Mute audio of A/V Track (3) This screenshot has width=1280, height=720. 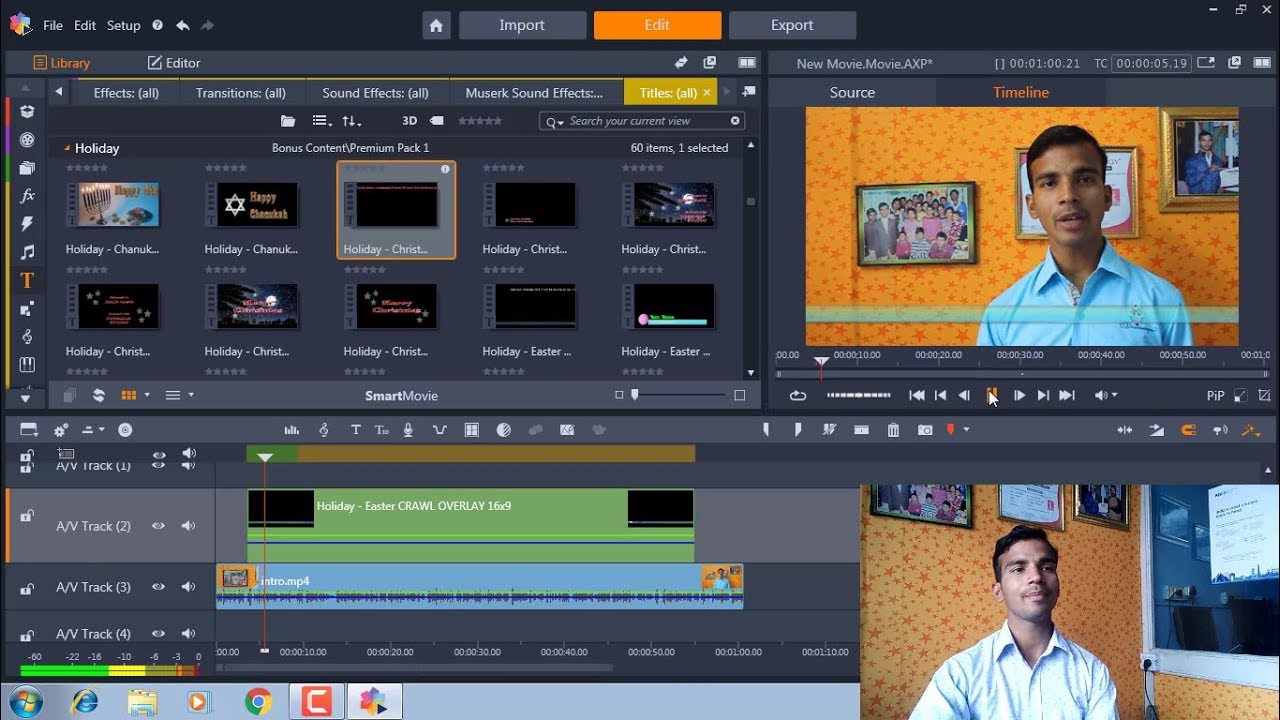coord(188,587)
